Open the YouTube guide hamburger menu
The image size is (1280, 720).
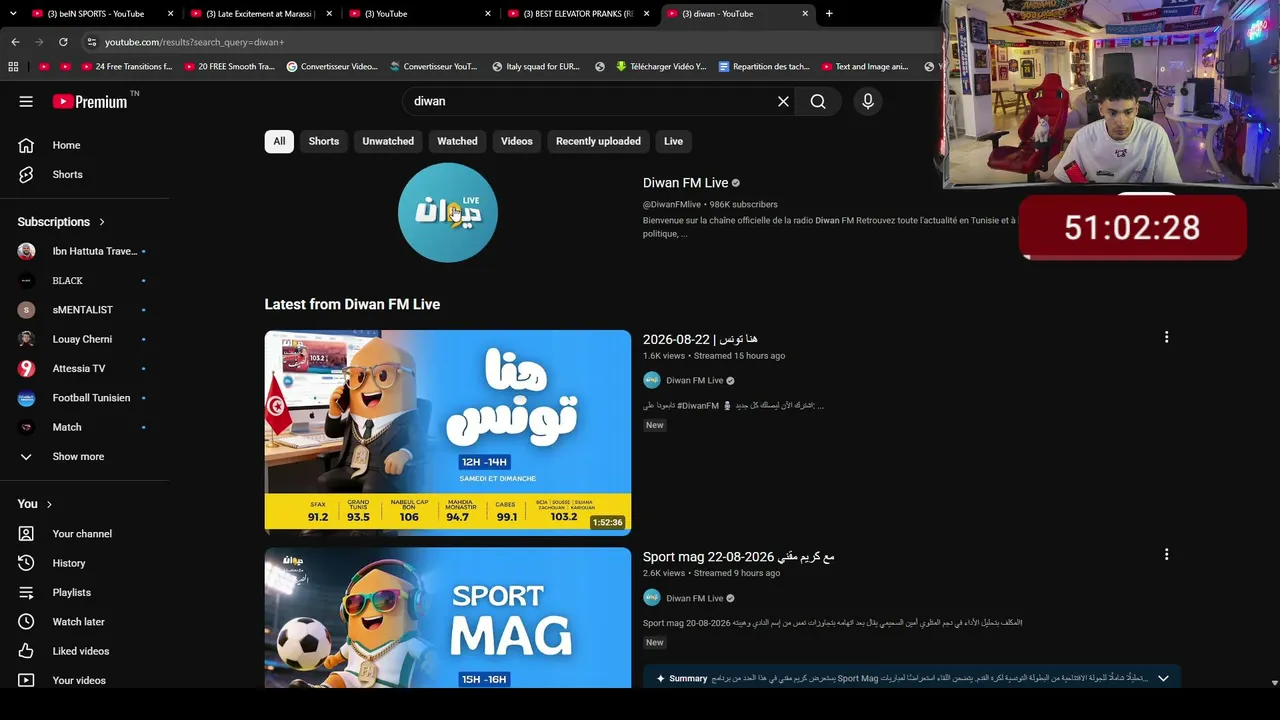coord(26,101)
